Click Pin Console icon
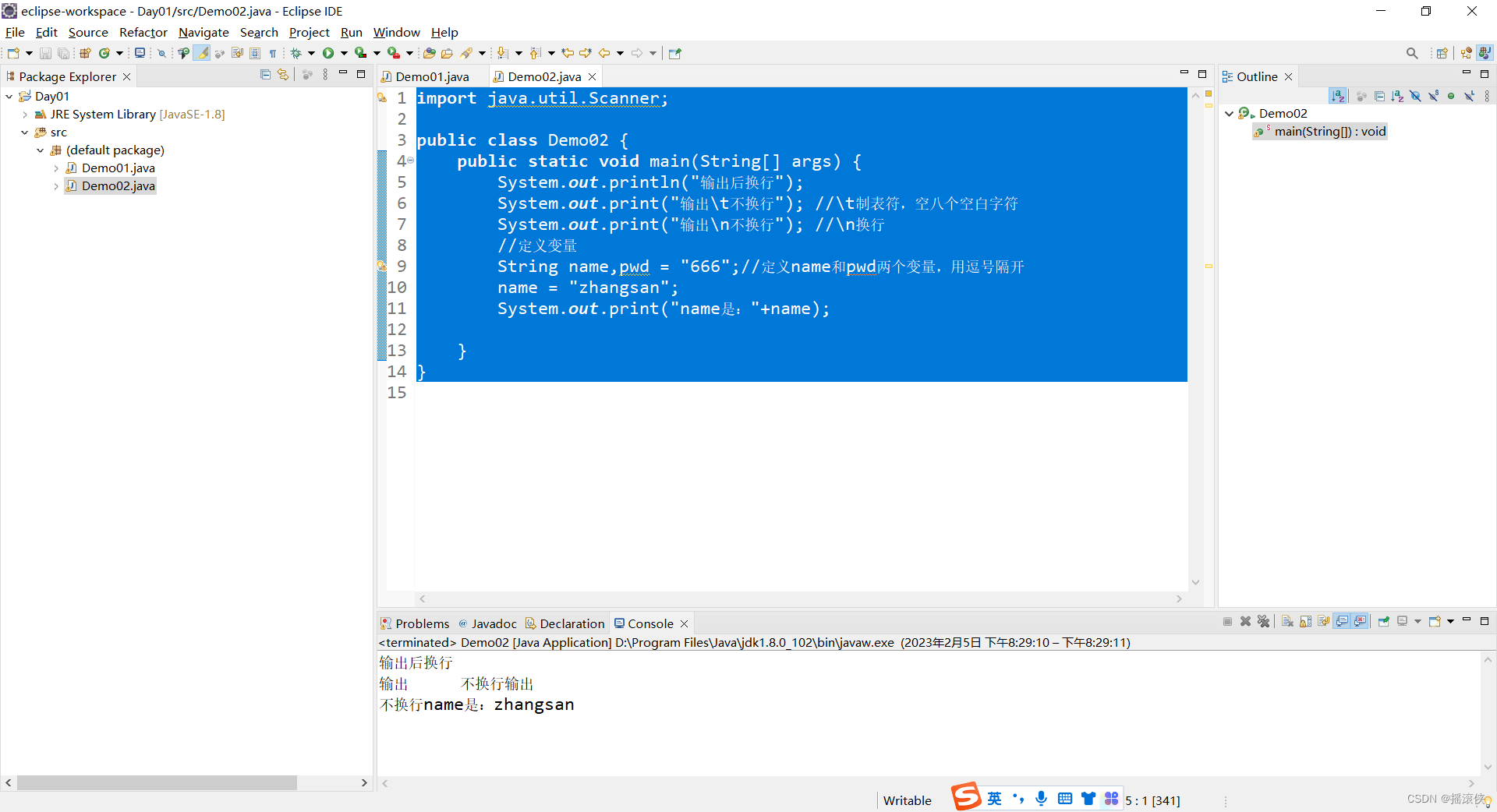Image resolution: width=1497 pixels, height=812 pixels. point(1384,621)
